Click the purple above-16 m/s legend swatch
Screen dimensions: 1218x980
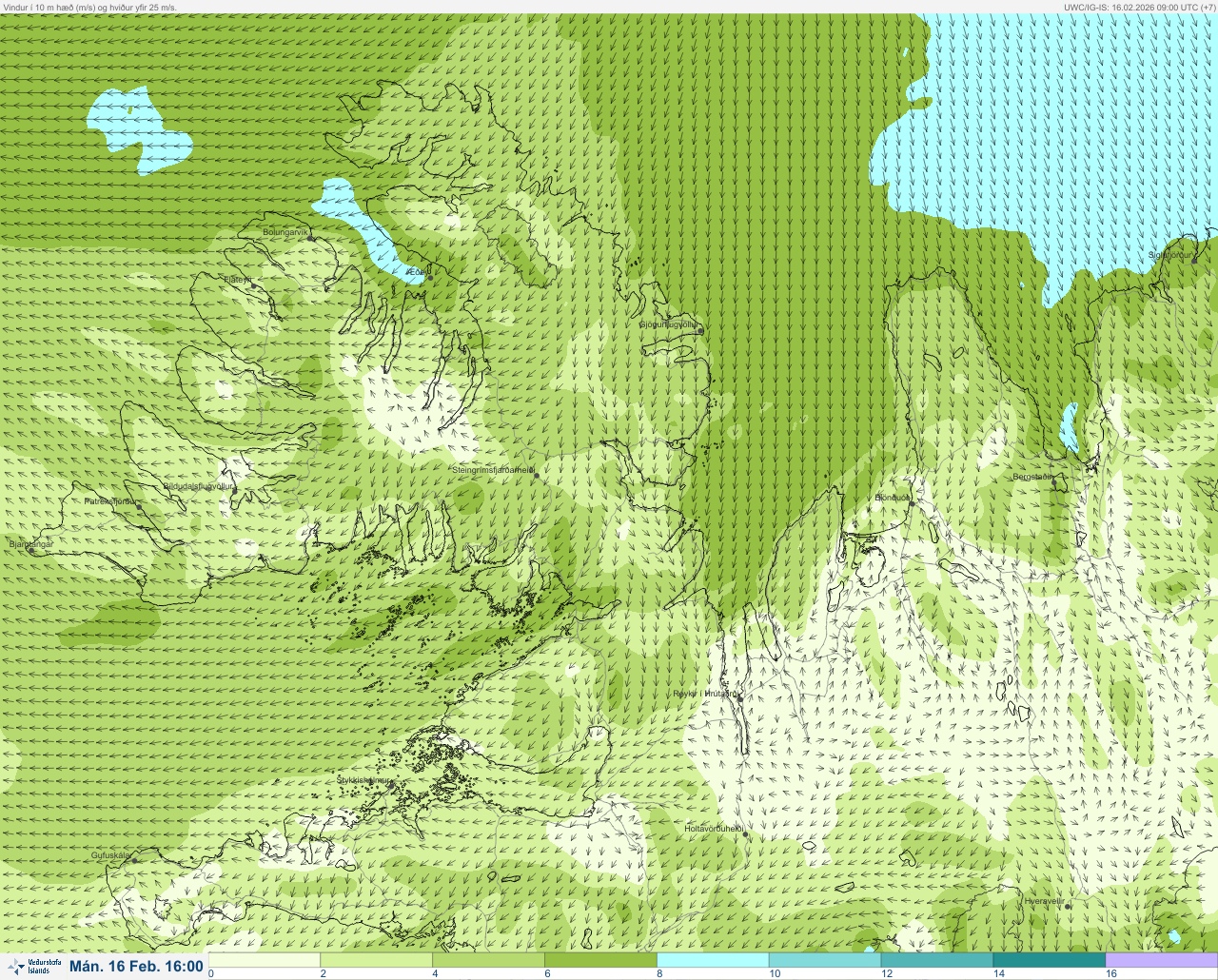pyautogui.click(x=1162, y=960)
